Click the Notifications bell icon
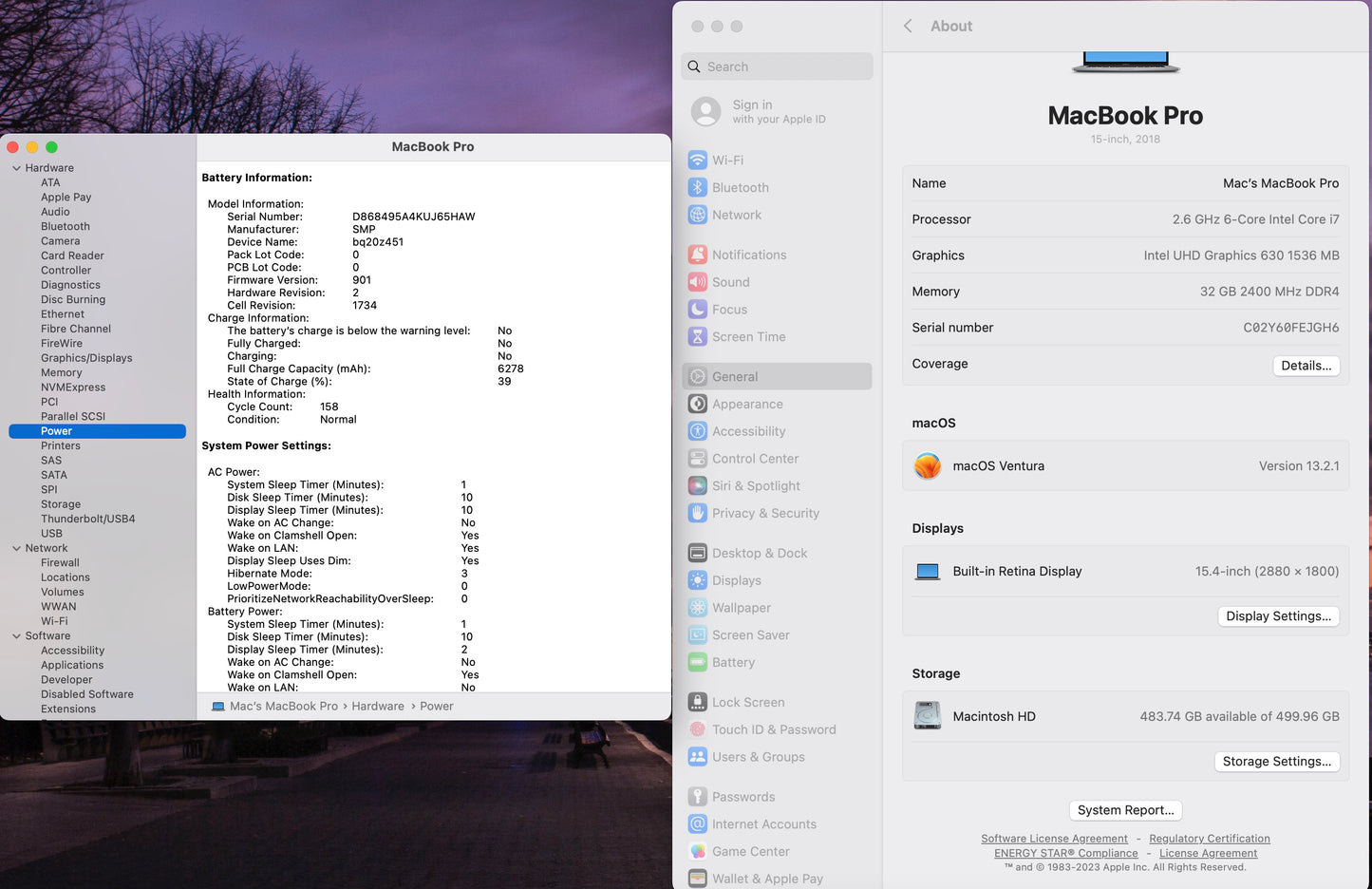1372x889 pixels. [x=699, y=255]
